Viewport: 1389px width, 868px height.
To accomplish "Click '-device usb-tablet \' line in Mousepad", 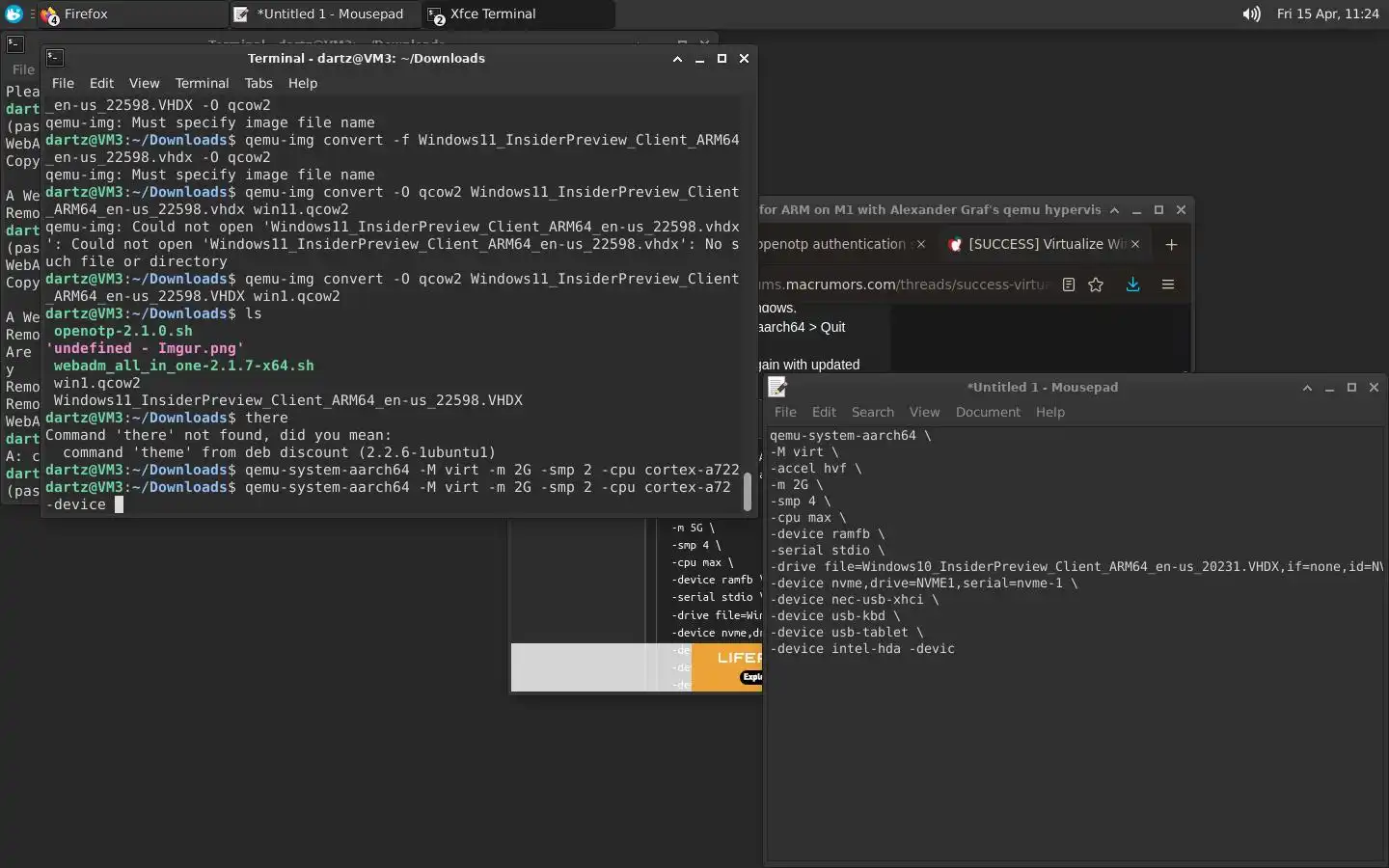I will pos(847,633).
